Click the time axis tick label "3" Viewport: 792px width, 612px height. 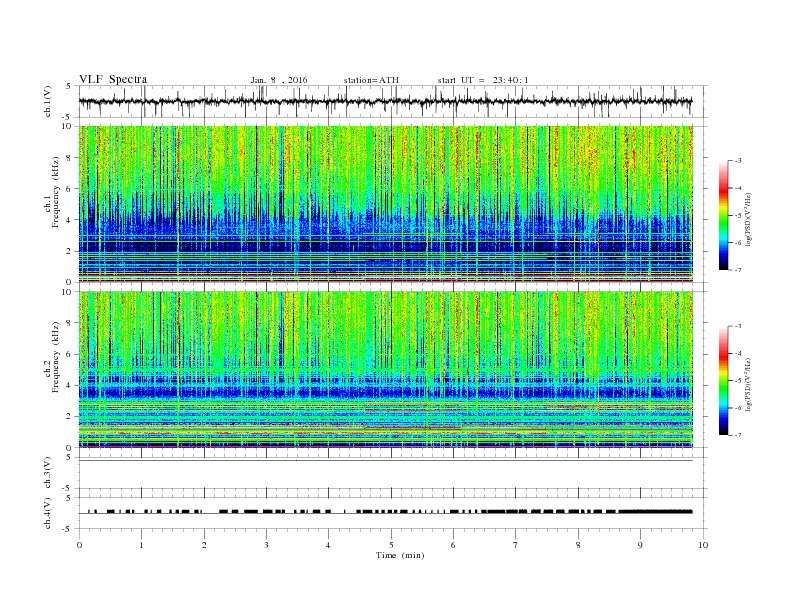tap(266, 545)
